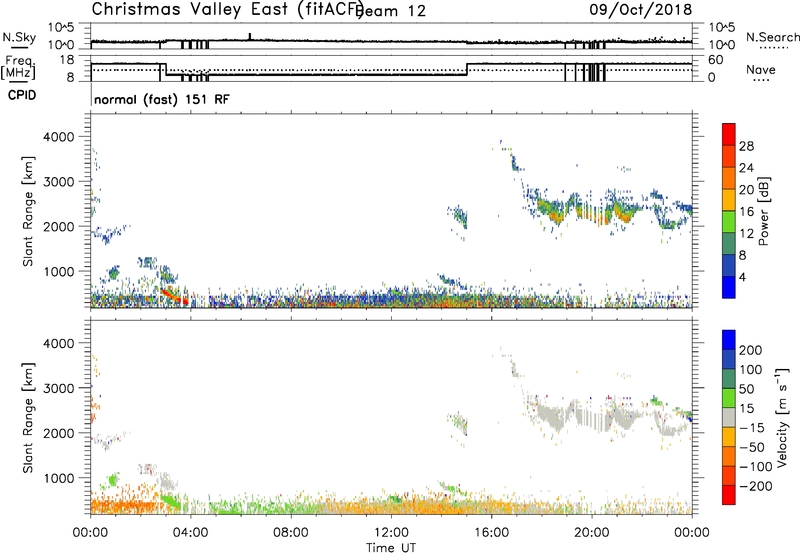Viewport: 800px width, 554px height.
Task: Click the 'CPID' row label
Action: [x=22, y=95]
